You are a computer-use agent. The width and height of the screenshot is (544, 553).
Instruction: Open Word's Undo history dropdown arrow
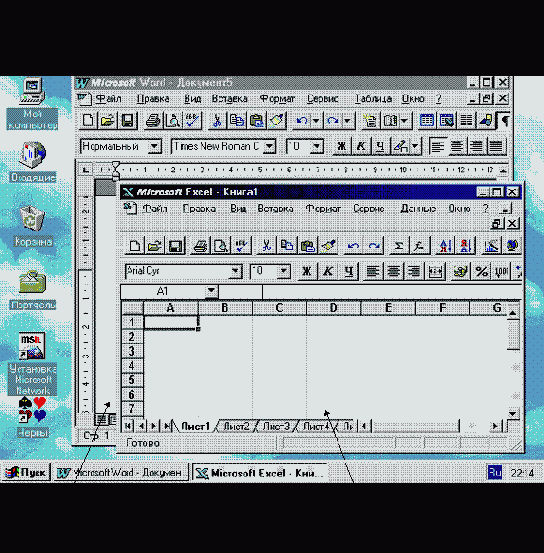(316, 121)
